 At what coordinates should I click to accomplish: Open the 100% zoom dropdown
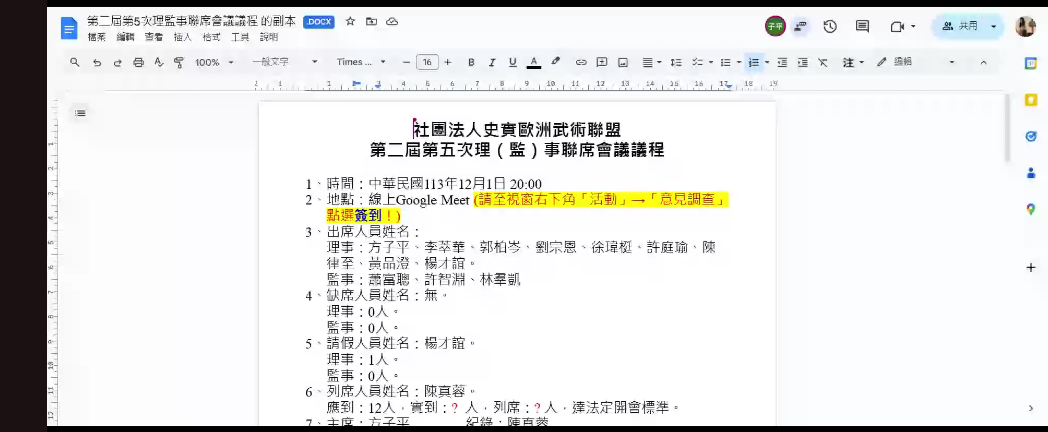214,62
